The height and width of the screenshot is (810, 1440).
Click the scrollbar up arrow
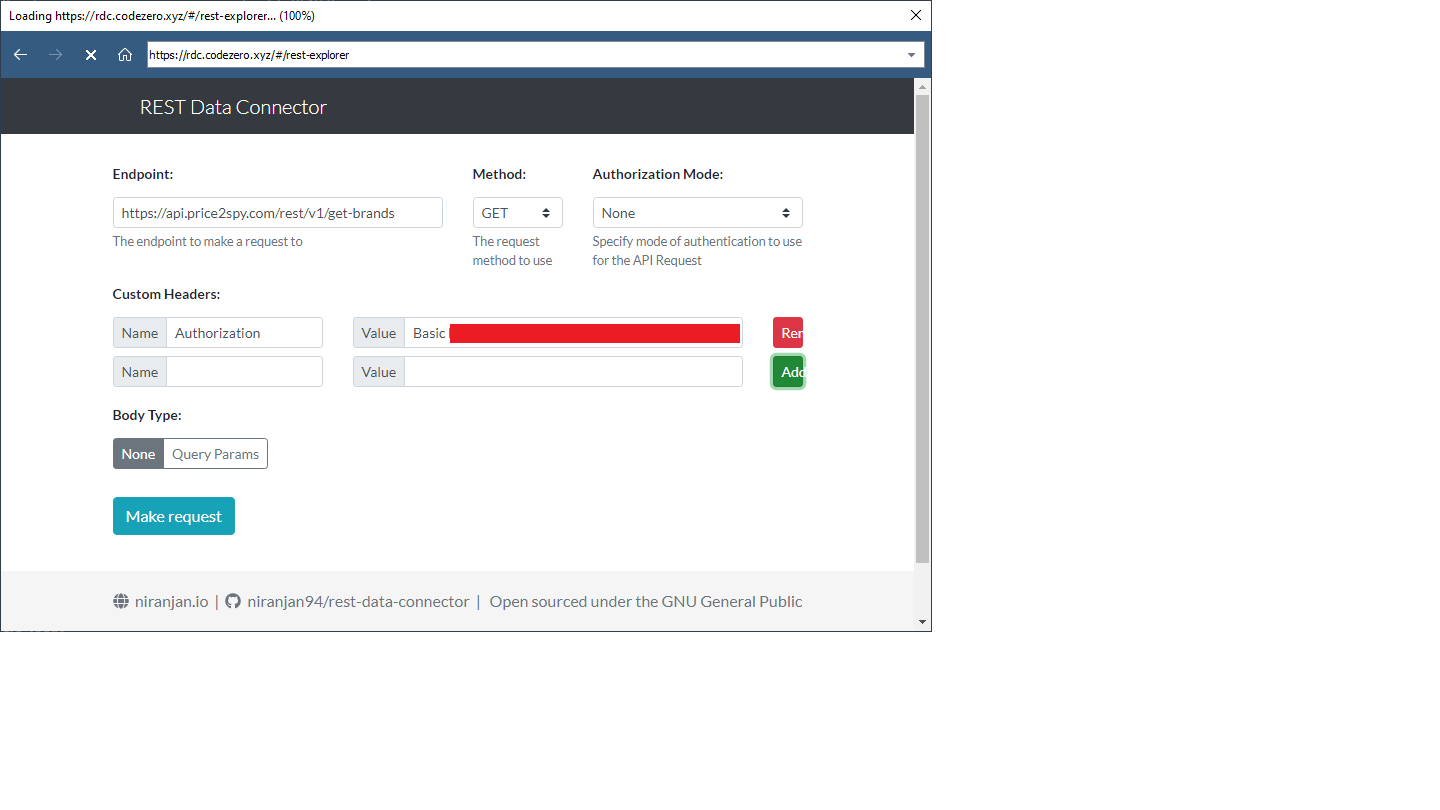(x=922, y=87)
